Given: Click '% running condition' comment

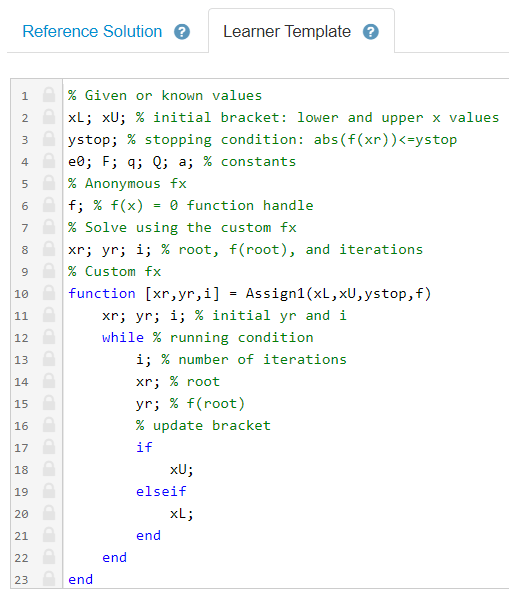Looking at the screenshot, I should click(233, 338).
